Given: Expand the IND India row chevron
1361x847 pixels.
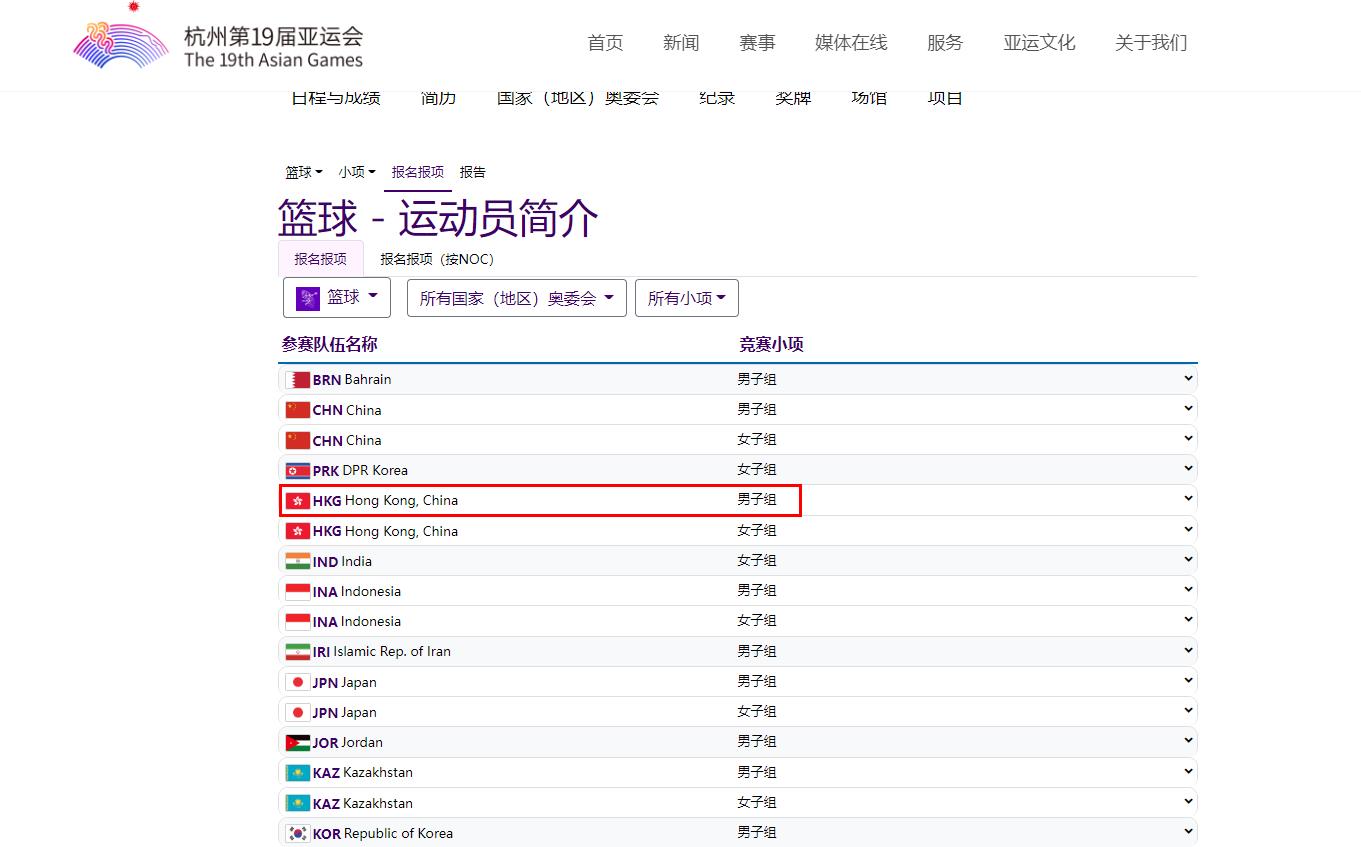Looking at the screenshot, I should (x=1188, y=560).
